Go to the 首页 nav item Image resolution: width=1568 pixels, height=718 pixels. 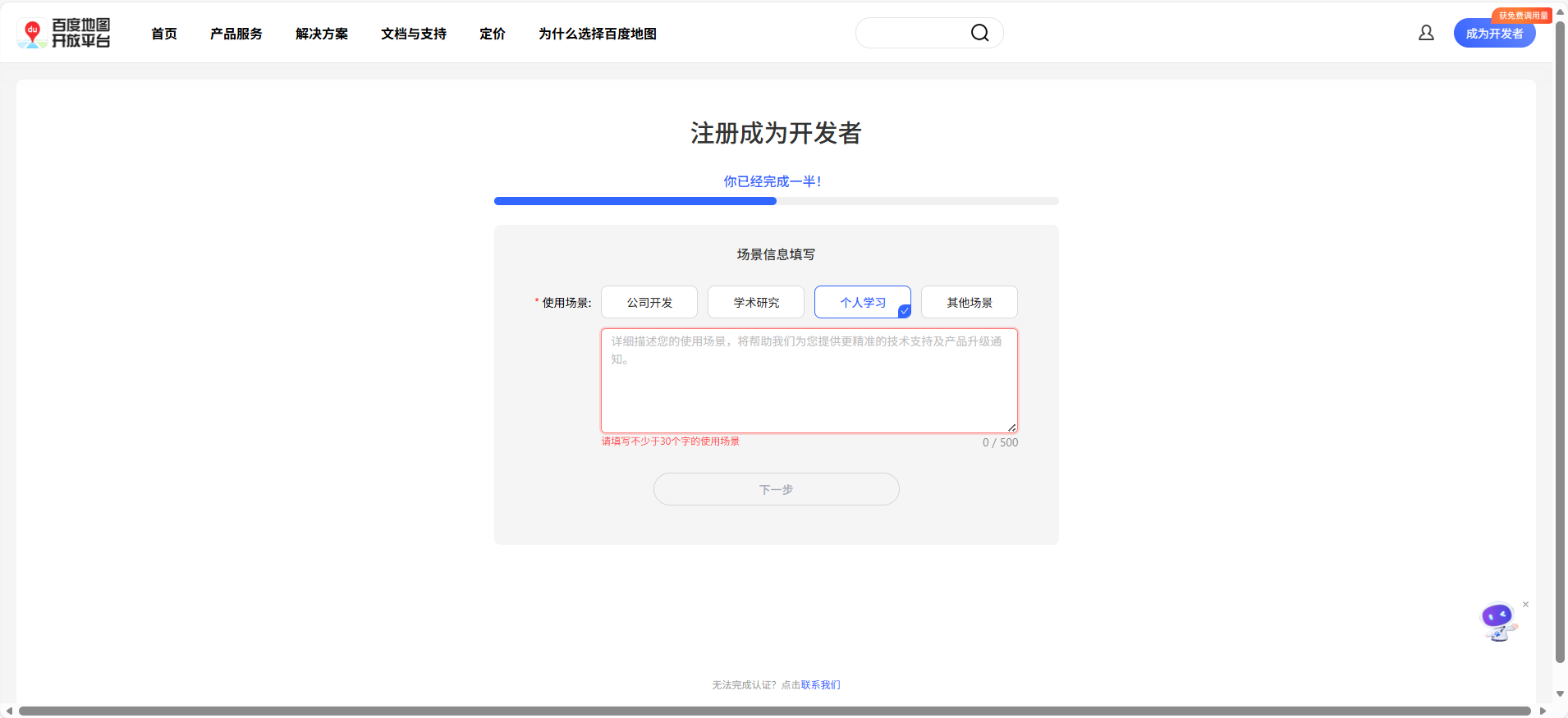[164, 34]
